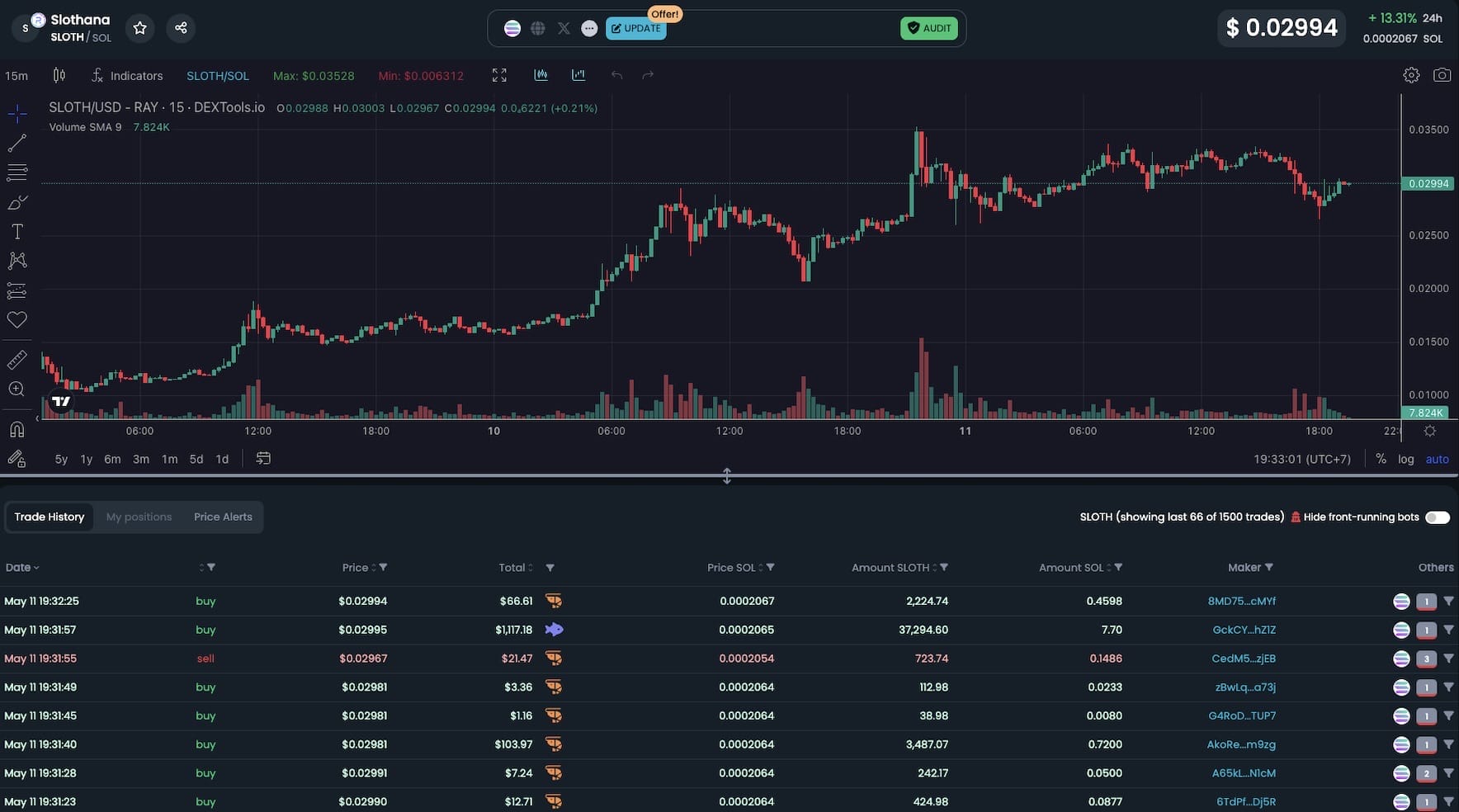
Task: Select the ruler measure tool
Action: (x=17, y=360)
